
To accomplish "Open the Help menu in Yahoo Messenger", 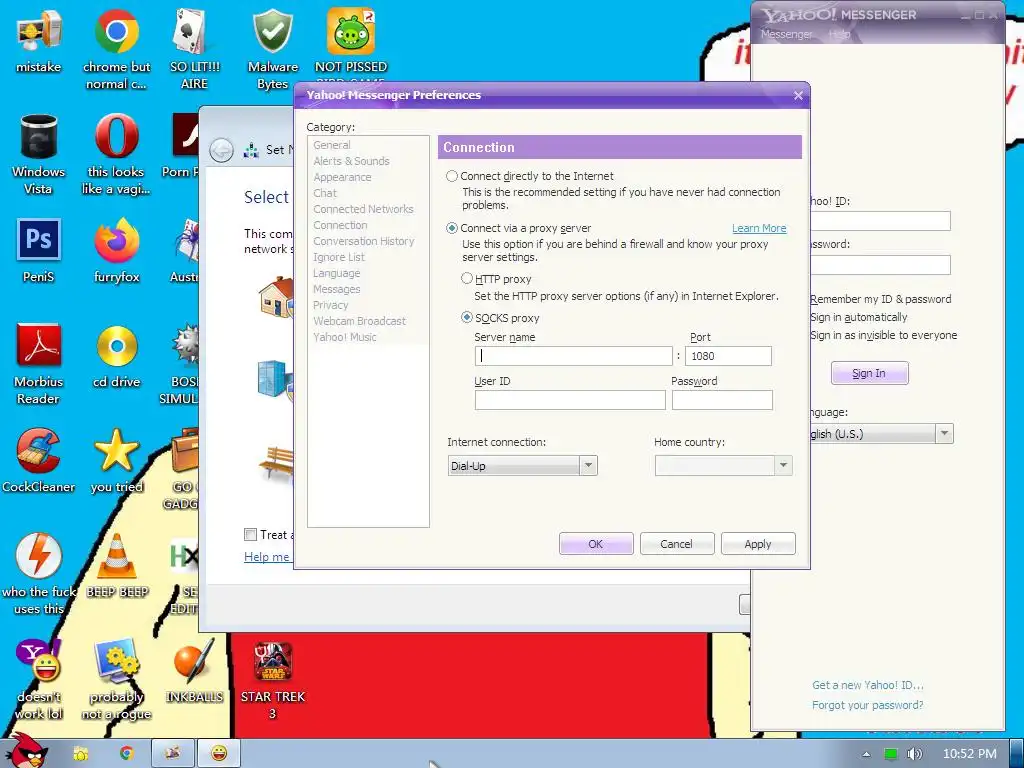I will (839, 34).
